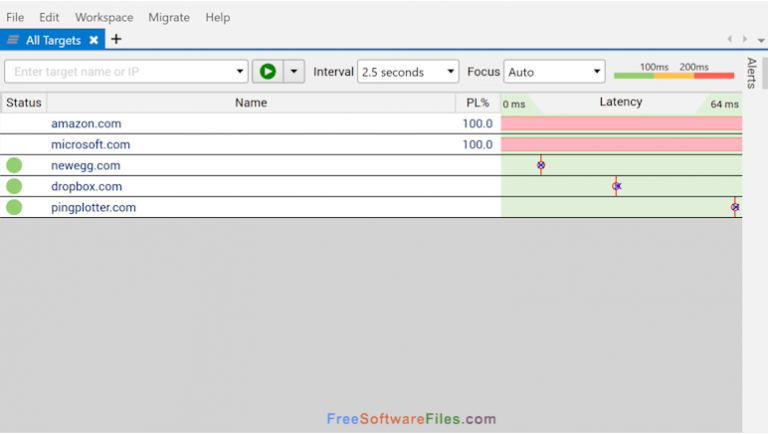The height and width of the screenshot is (434, 768).
Task: Click the pingplotter.com latency marker
Action: click(x=735, y=207)
